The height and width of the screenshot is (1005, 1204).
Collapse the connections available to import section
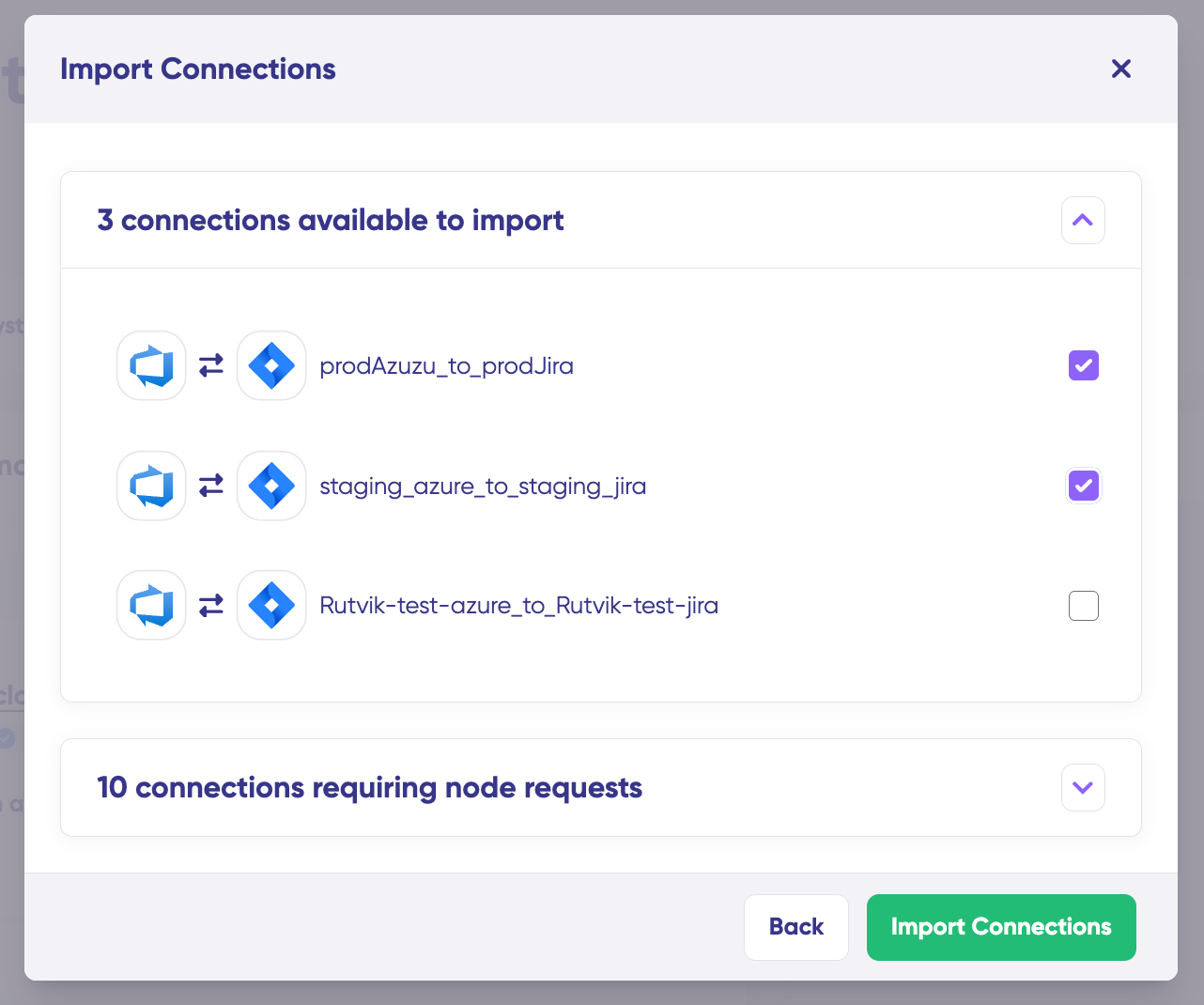point(1083,221)
